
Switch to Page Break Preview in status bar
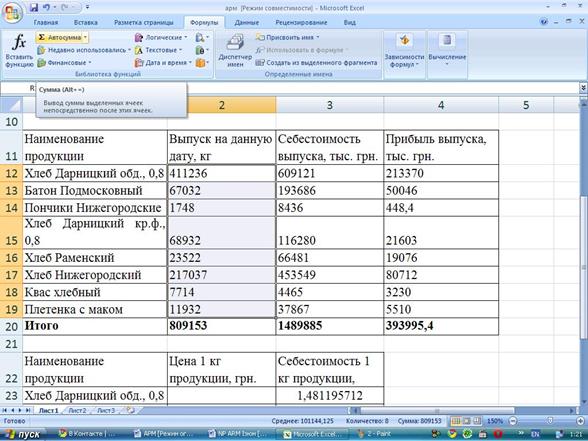[477, 421]
